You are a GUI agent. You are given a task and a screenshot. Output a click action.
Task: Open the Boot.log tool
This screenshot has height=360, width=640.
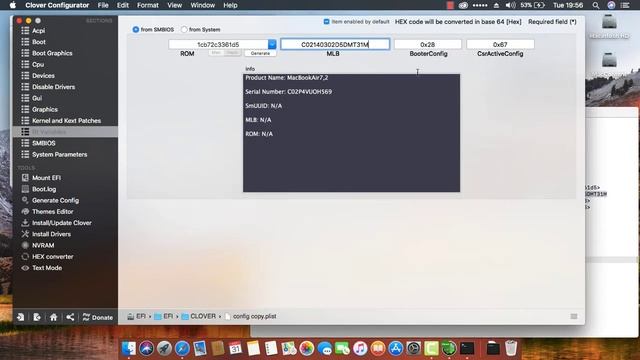pos(44,189)
